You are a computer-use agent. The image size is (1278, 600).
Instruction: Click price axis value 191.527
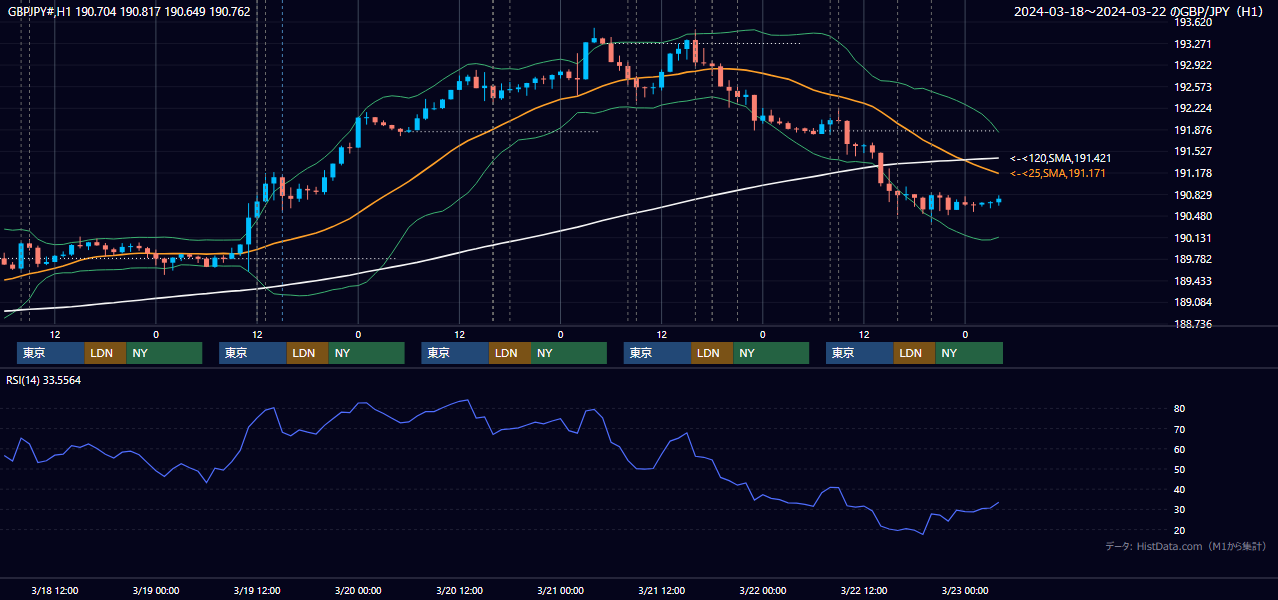click(x=1192, y=151)
